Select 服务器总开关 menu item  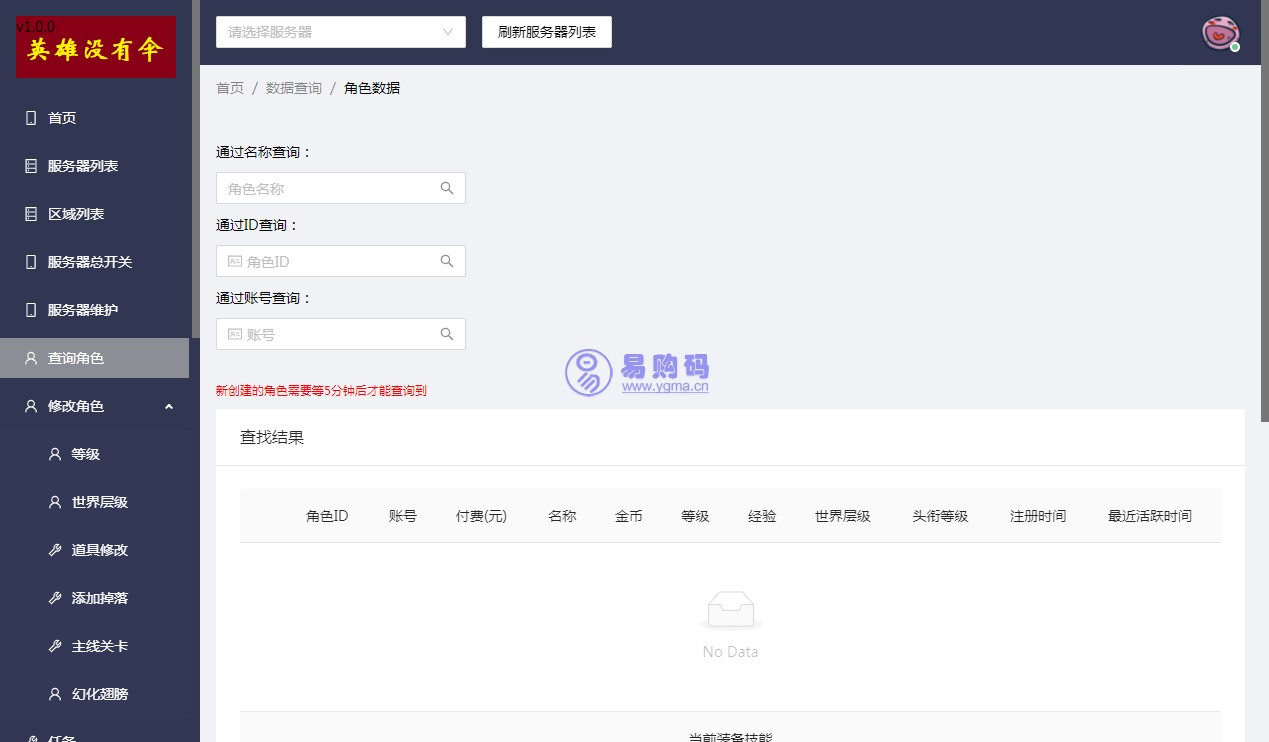[x=90, y=262]
